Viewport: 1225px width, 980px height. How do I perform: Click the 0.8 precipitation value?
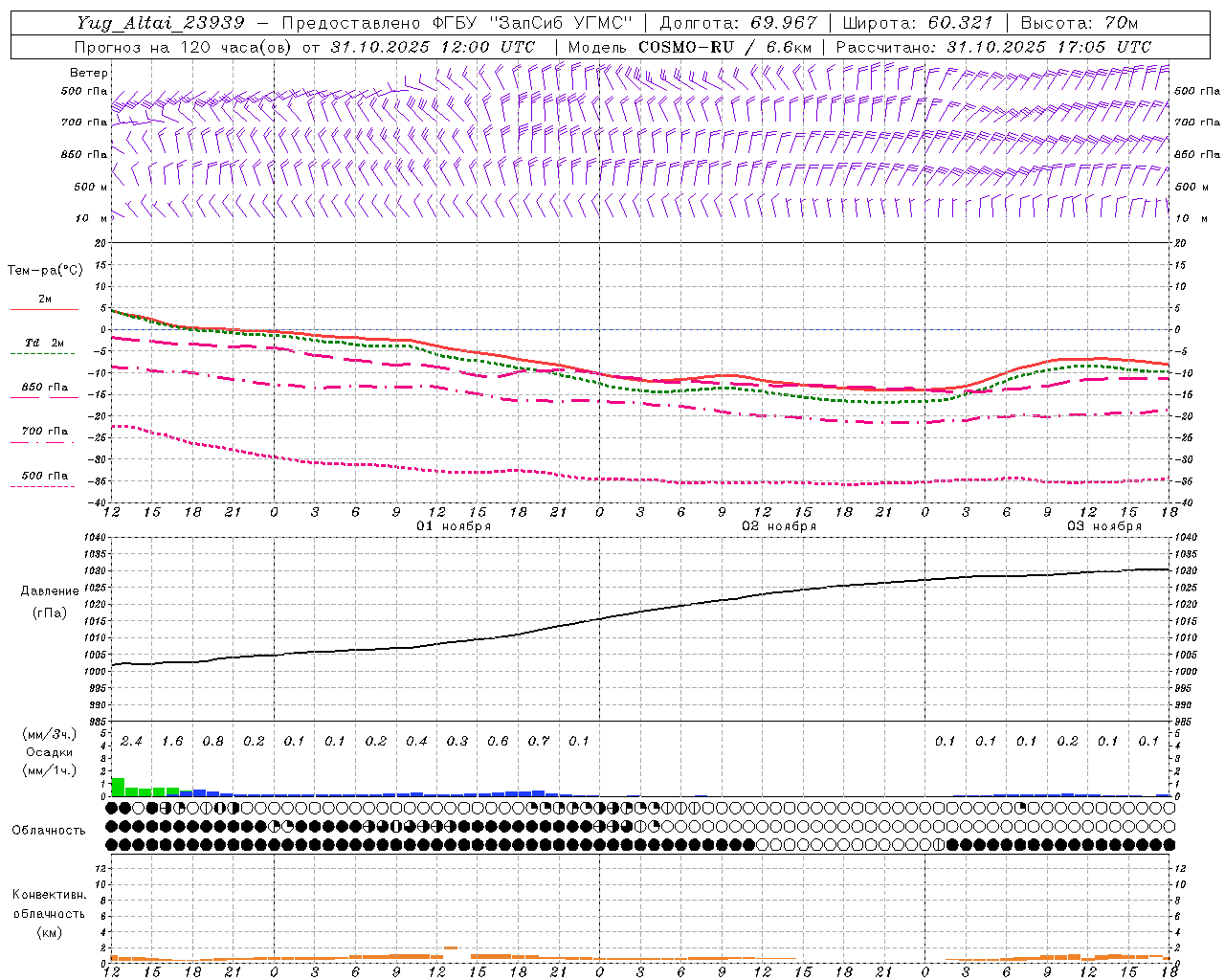coord(213,742)
